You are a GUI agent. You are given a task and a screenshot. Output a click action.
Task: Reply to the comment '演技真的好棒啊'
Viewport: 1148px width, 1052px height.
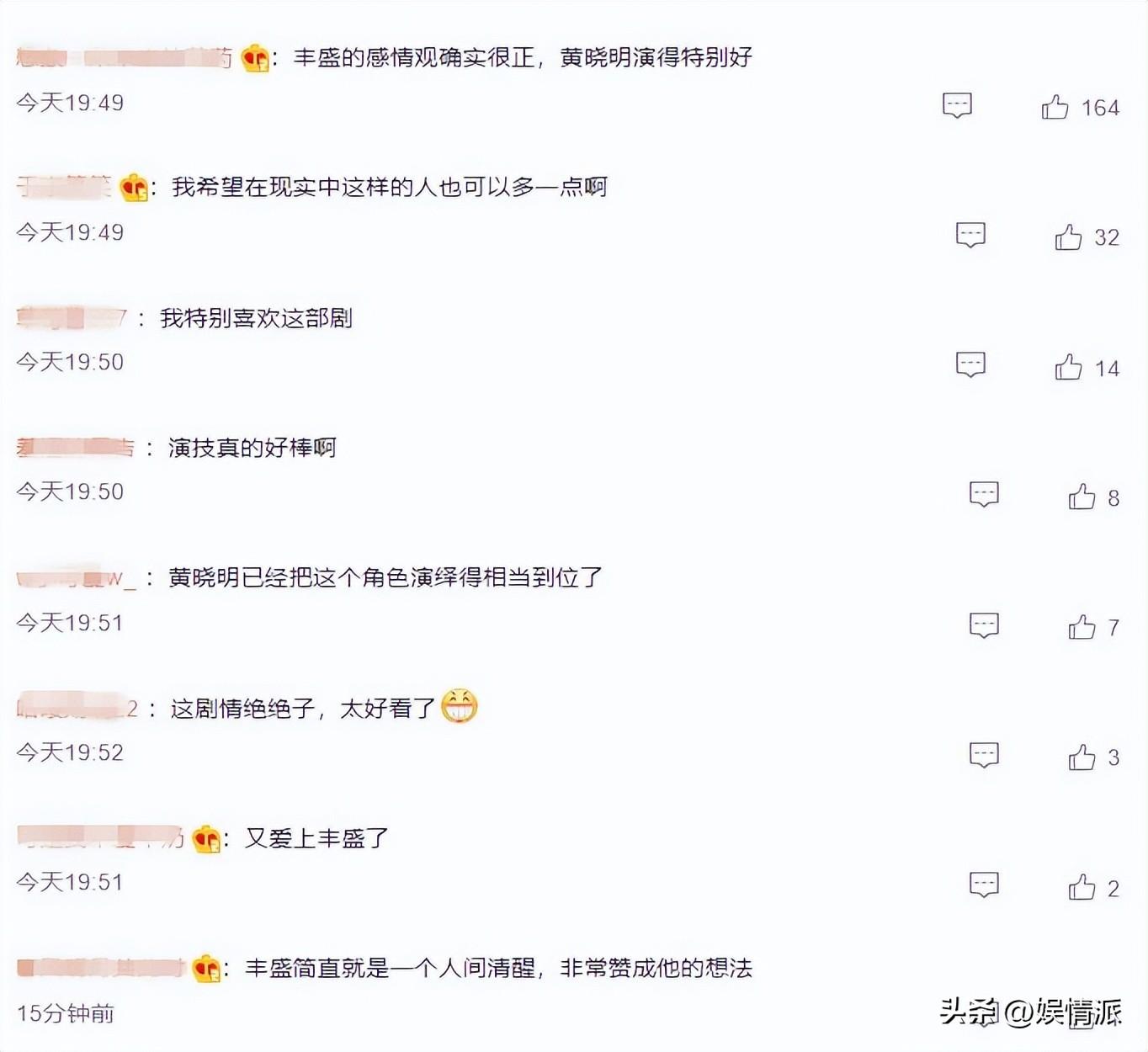click(984, 494)
